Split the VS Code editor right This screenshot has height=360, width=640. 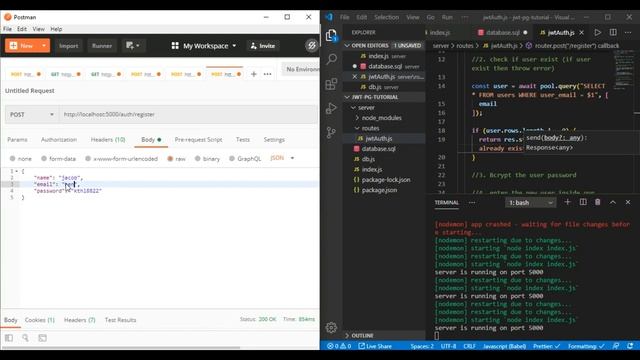(613, 32)
